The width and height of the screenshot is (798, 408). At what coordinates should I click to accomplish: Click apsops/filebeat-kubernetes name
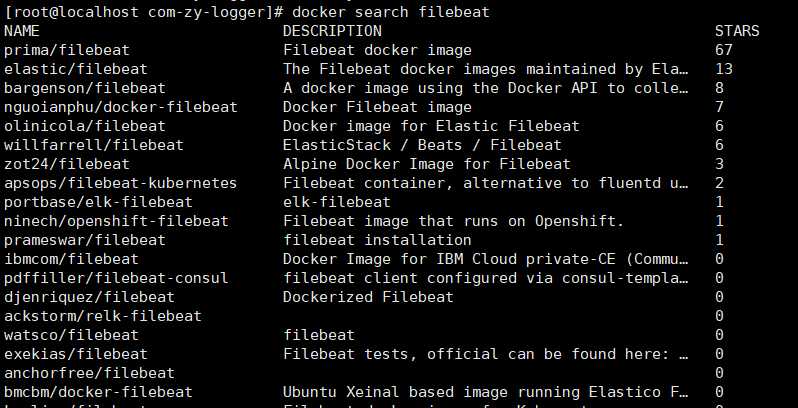tap(121, 183)
